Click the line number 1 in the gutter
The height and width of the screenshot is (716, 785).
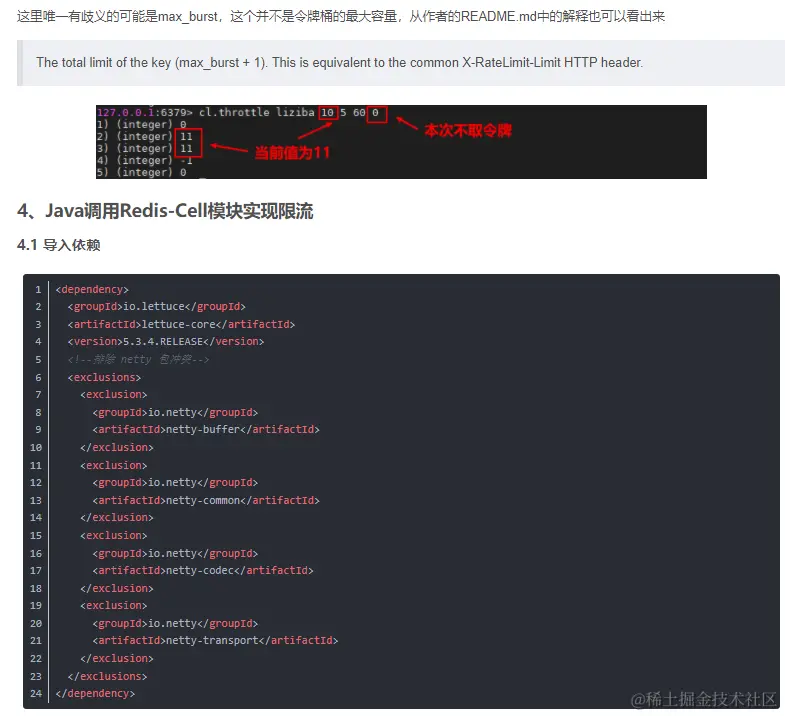pos(38,290)
